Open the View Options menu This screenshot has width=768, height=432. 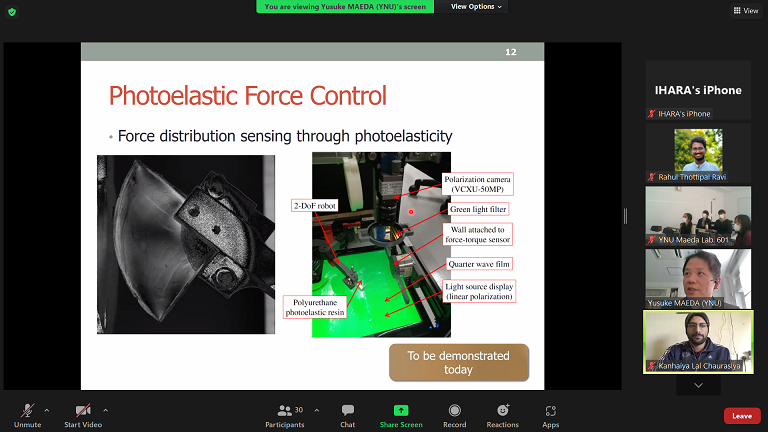tap(476, 7)
